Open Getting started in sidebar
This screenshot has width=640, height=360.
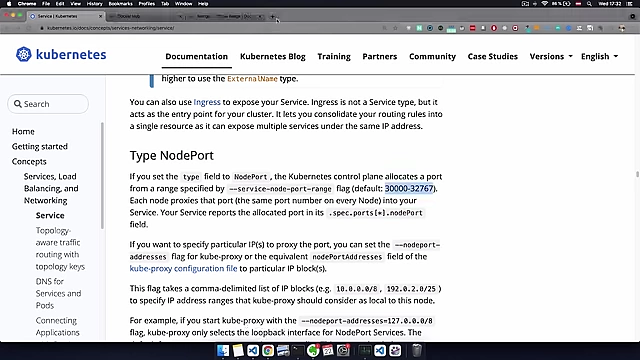40,147
